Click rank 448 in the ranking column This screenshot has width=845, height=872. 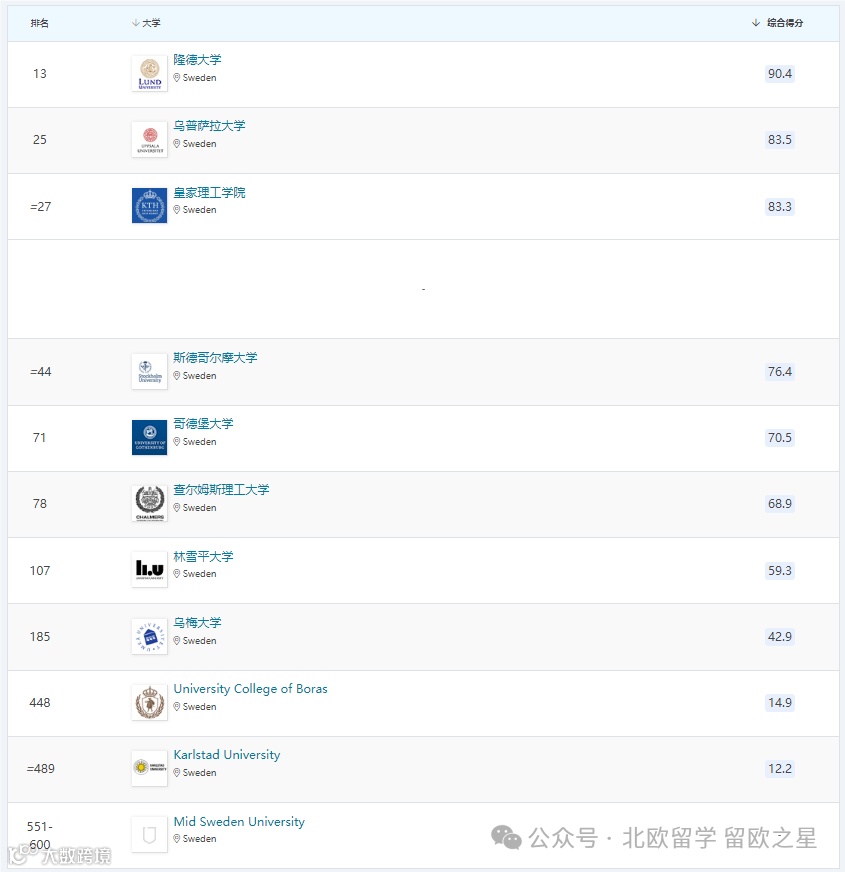point(39,702)
